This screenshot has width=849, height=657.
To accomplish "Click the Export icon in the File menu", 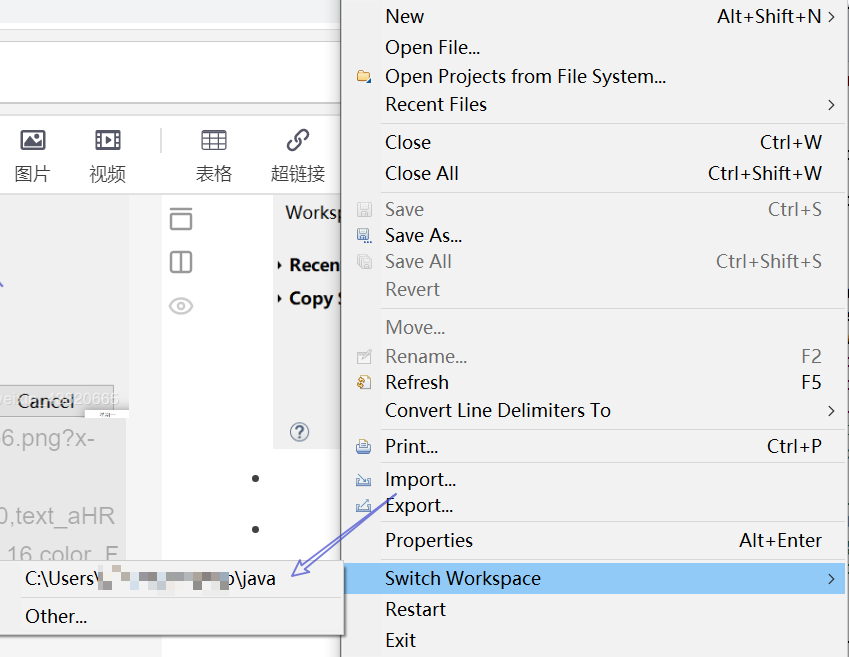I will pos(364,506).
